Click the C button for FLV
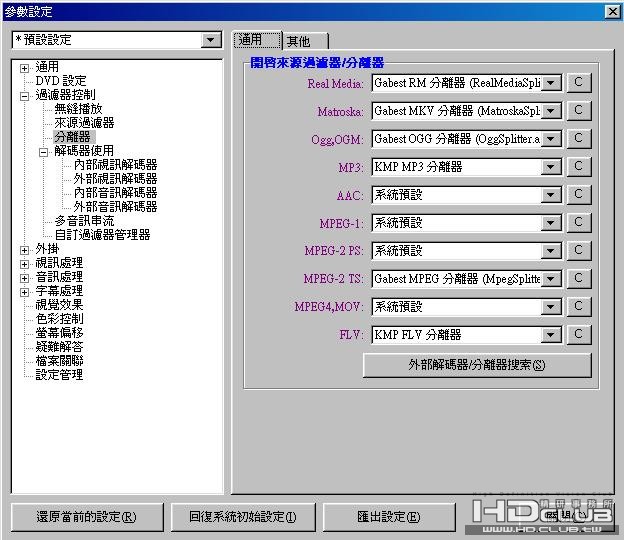 click(579, 335)
